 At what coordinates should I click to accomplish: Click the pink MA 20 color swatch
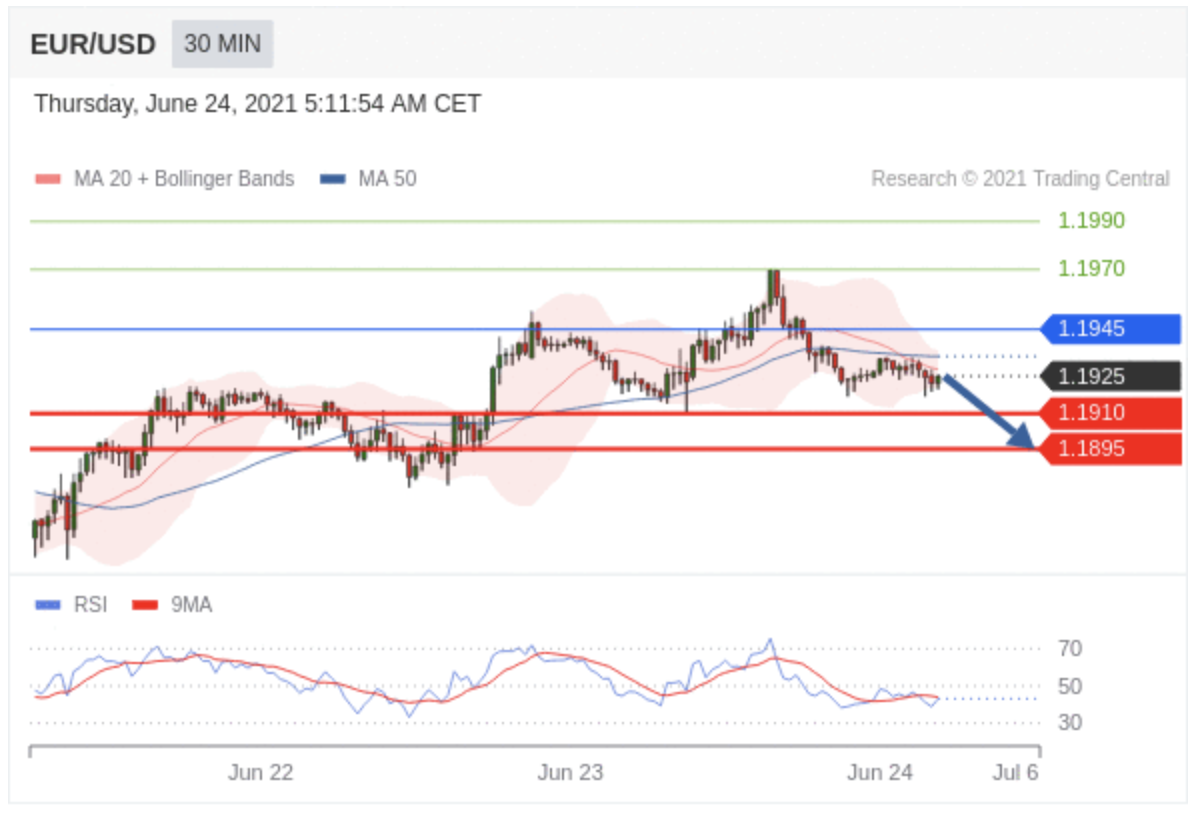point(48,180)
